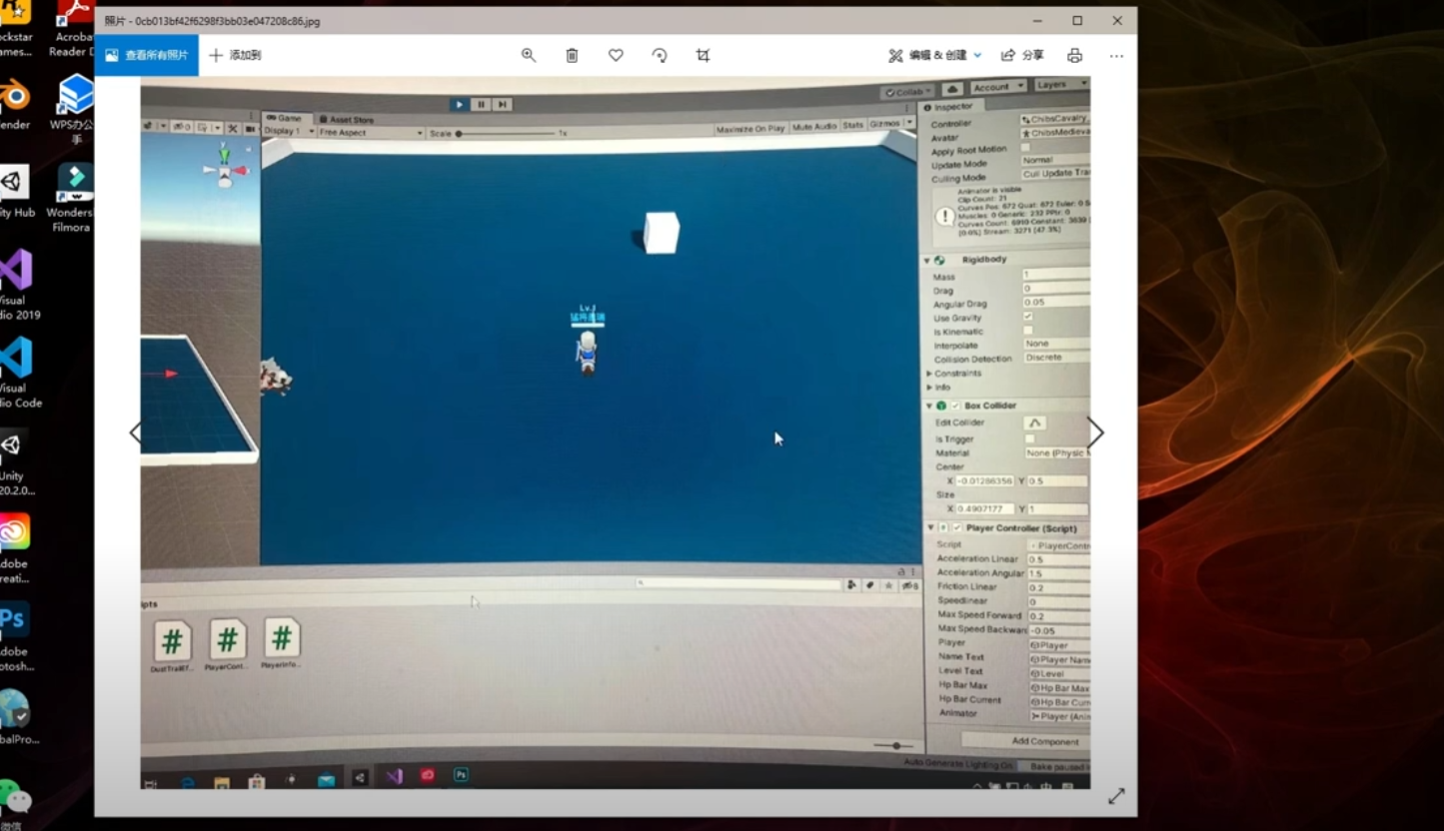Open the crop tool in Photos toolbar
The width and height of the screenshot is (1444, 831).
click(x=703, y=56)
